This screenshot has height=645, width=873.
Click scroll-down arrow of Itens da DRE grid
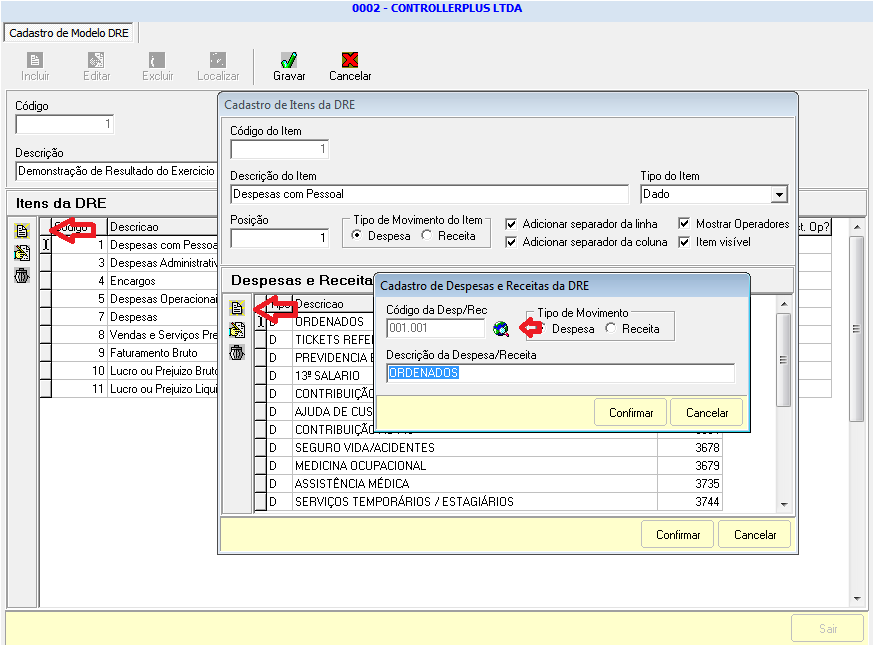click(857, 599)
